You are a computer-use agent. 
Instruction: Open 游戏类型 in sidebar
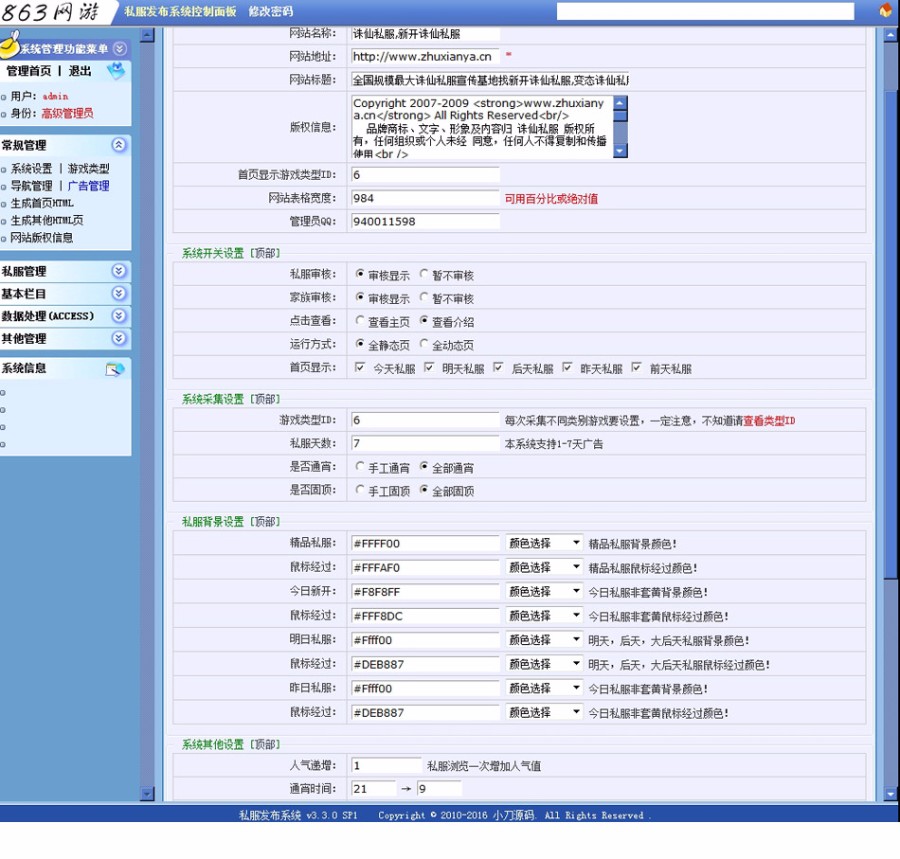tap(88, 169)
